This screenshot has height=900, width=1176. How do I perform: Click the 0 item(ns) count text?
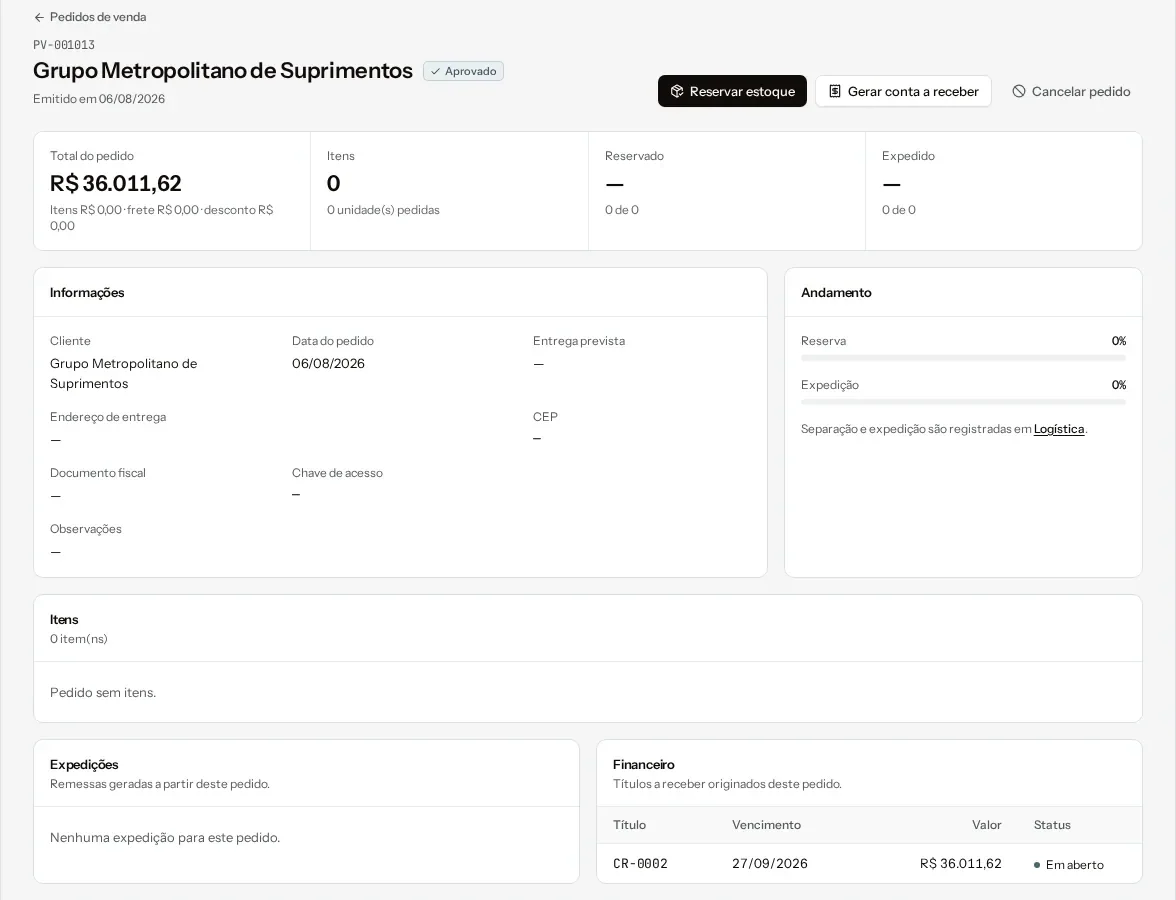(x=79, y=639)
